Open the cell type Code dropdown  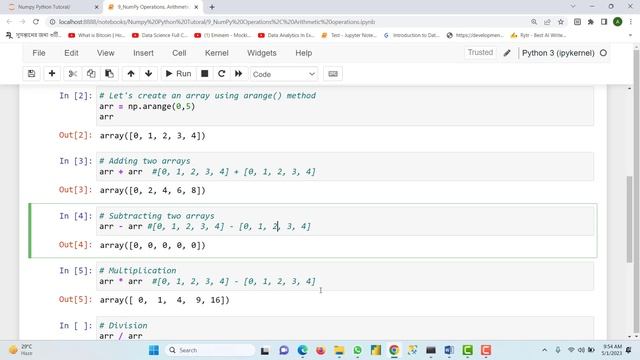(284, 74)
